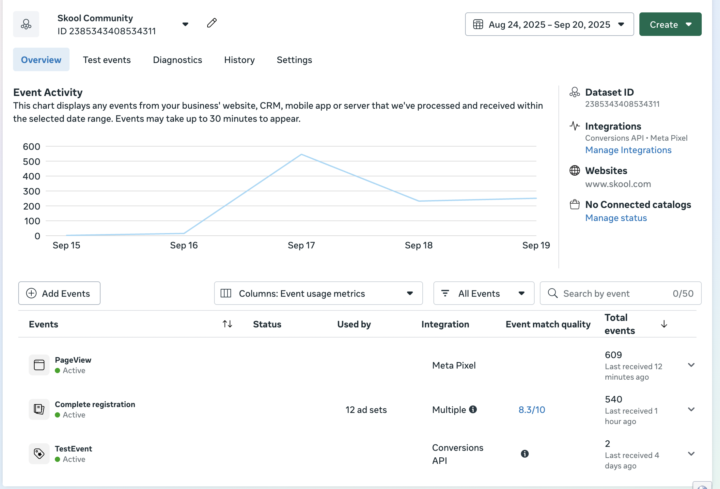Open the All Events filter dropdown
Image resolution: width=720 pixels, height=489 pixels.
coord(484,293)
